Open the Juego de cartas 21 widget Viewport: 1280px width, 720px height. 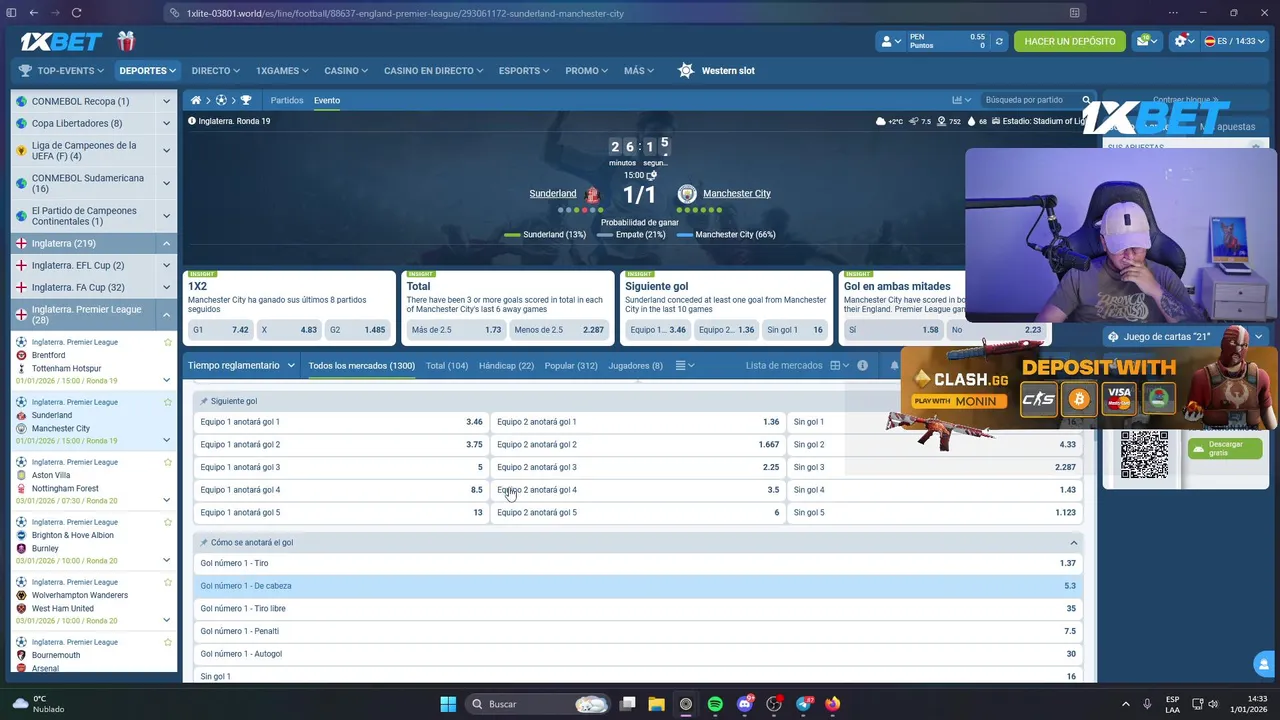1186,337
